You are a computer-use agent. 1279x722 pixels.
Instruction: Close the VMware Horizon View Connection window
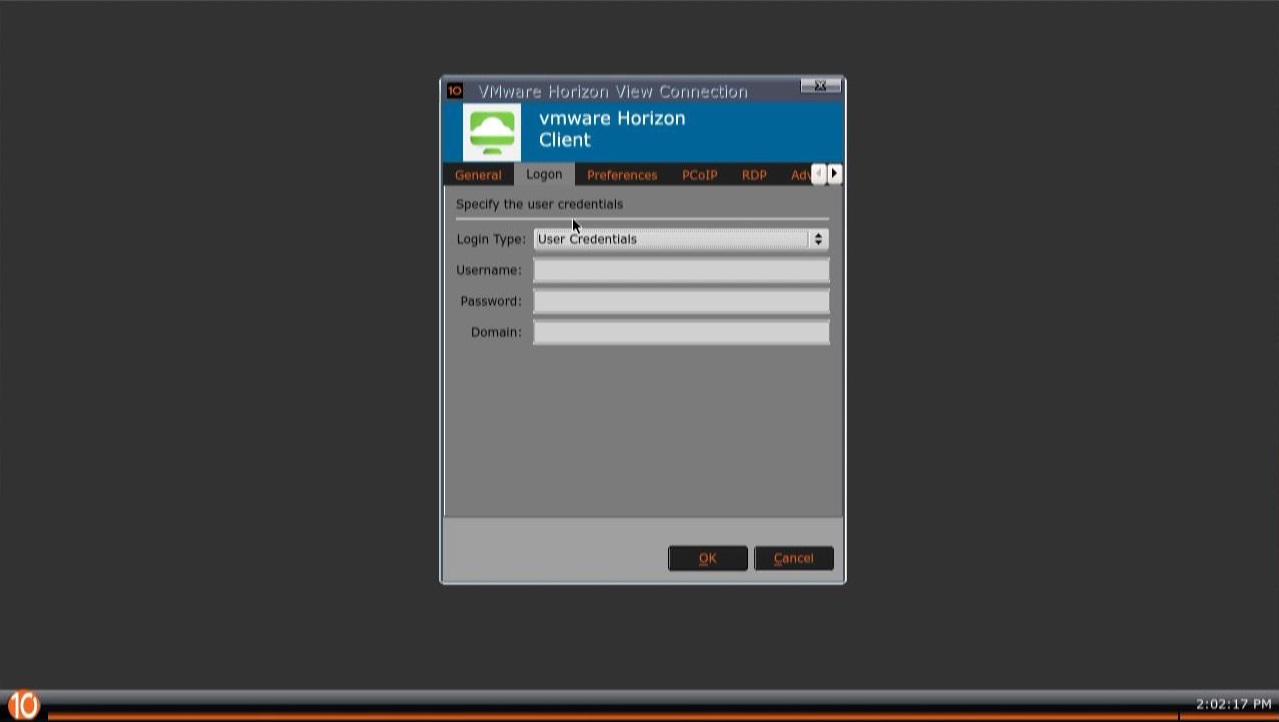coord(820,87)
